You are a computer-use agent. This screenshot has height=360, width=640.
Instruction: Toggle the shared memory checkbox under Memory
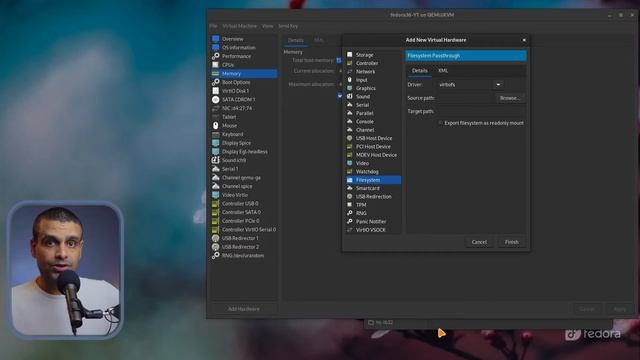coord(340,96)
